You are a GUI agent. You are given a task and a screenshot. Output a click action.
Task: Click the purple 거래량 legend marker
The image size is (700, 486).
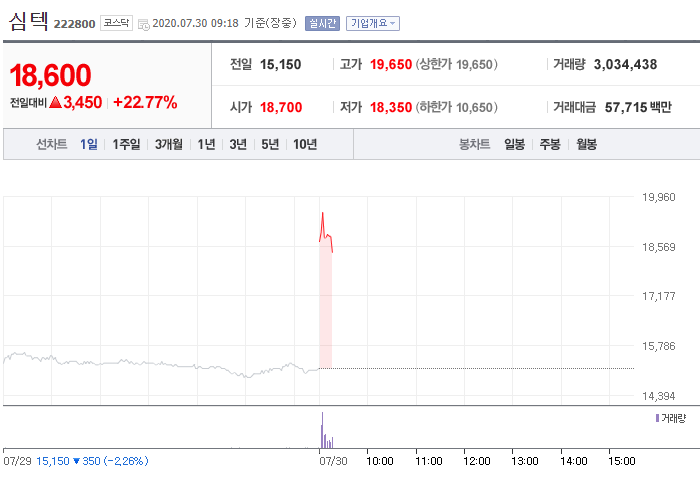pos(657,418)
